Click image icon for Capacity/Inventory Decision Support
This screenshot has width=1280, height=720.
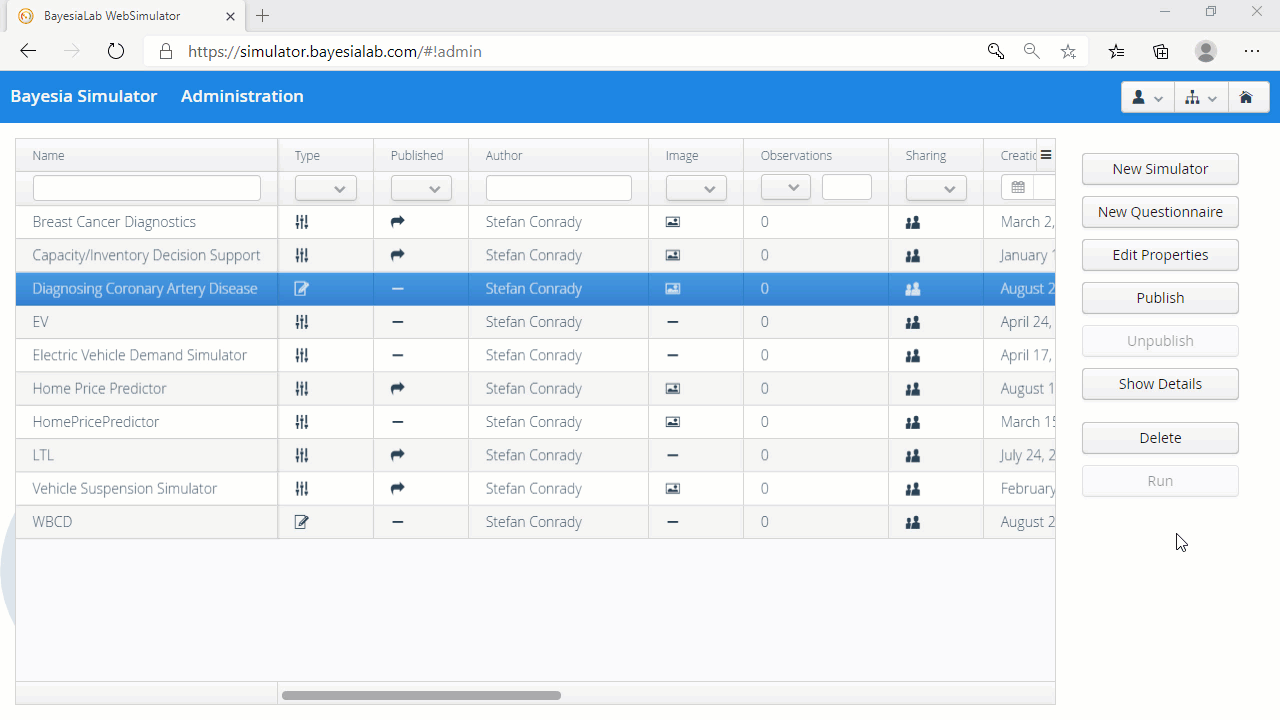tap(673, 255)
